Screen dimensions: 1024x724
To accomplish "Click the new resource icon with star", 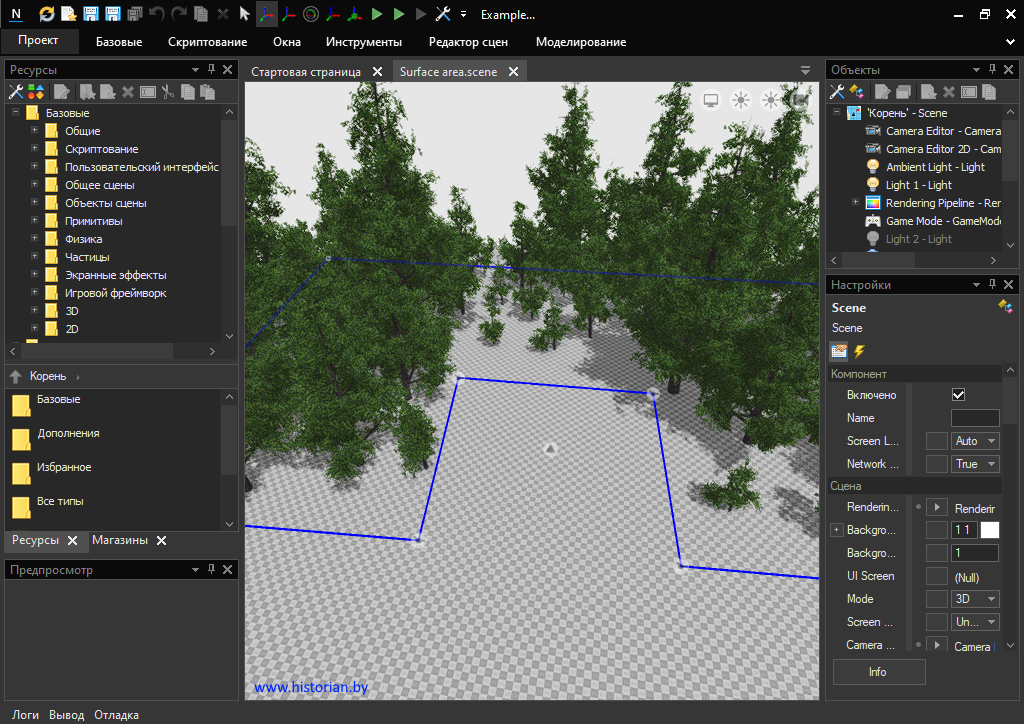I will [x=68, y=14].
